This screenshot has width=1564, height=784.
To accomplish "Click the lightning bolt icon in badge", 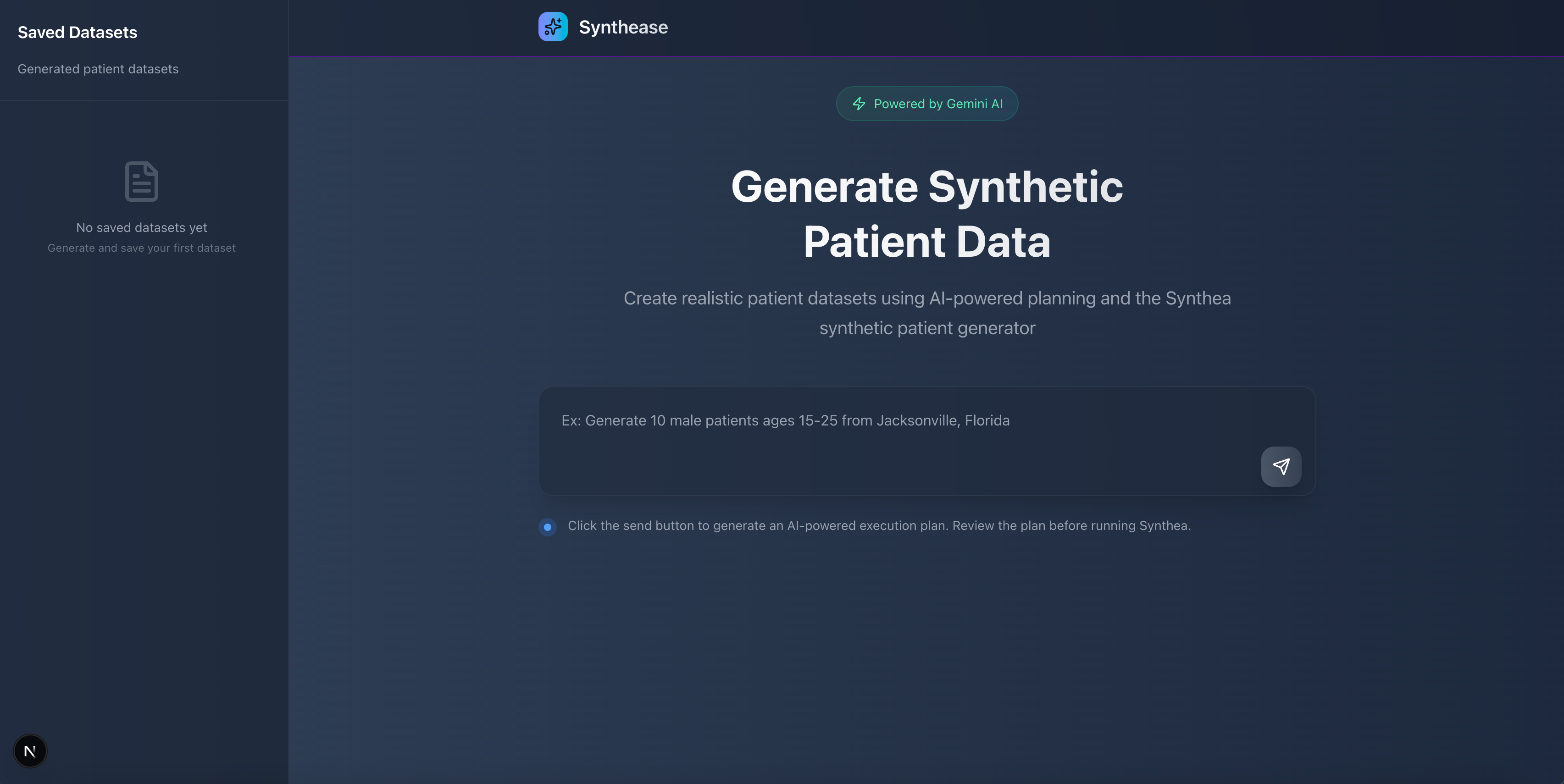I will point(859,104).
